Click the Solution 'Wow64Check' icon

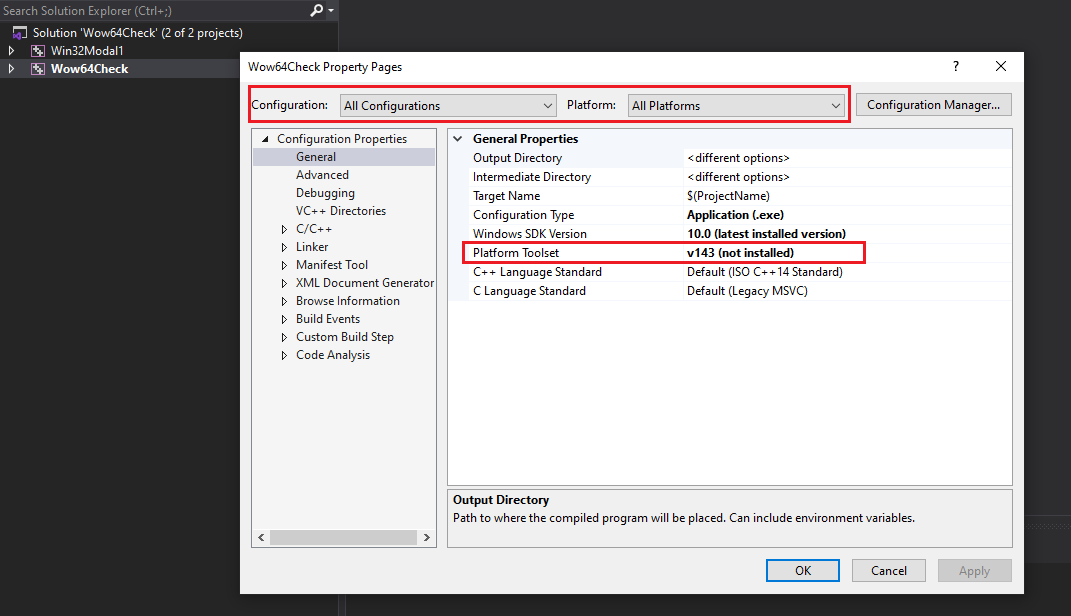click(x=20, y=33)
